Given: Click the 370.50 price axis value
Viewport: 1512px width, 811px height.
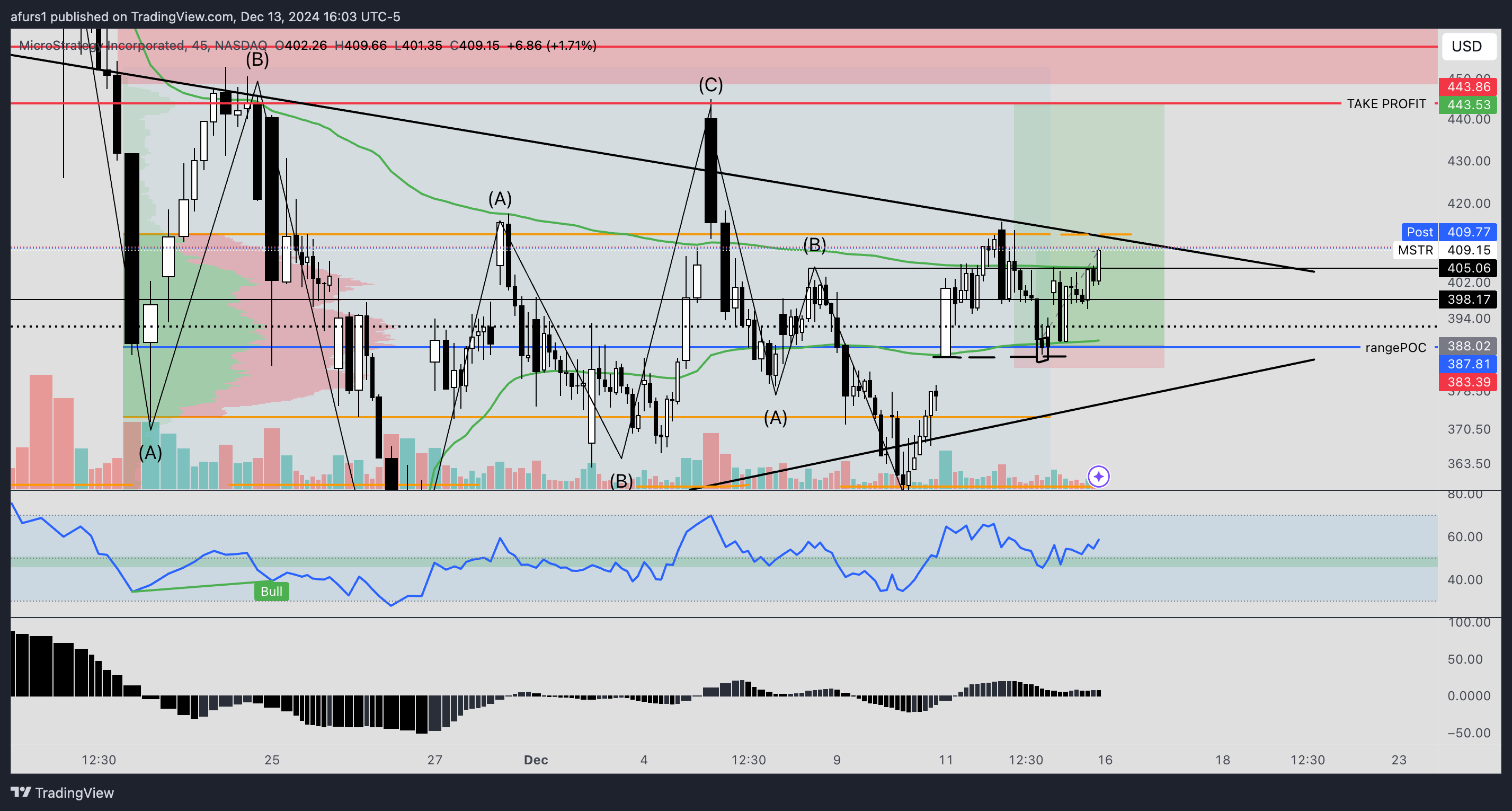Looking at the screenshot, I should [x=1469, y=429].
